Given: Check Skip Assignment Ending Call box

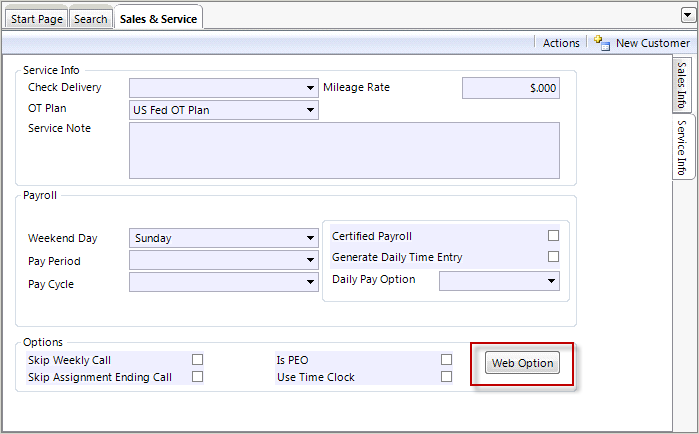Looking at the screenshot, I should pyautogui.click(x=197, y=377).
